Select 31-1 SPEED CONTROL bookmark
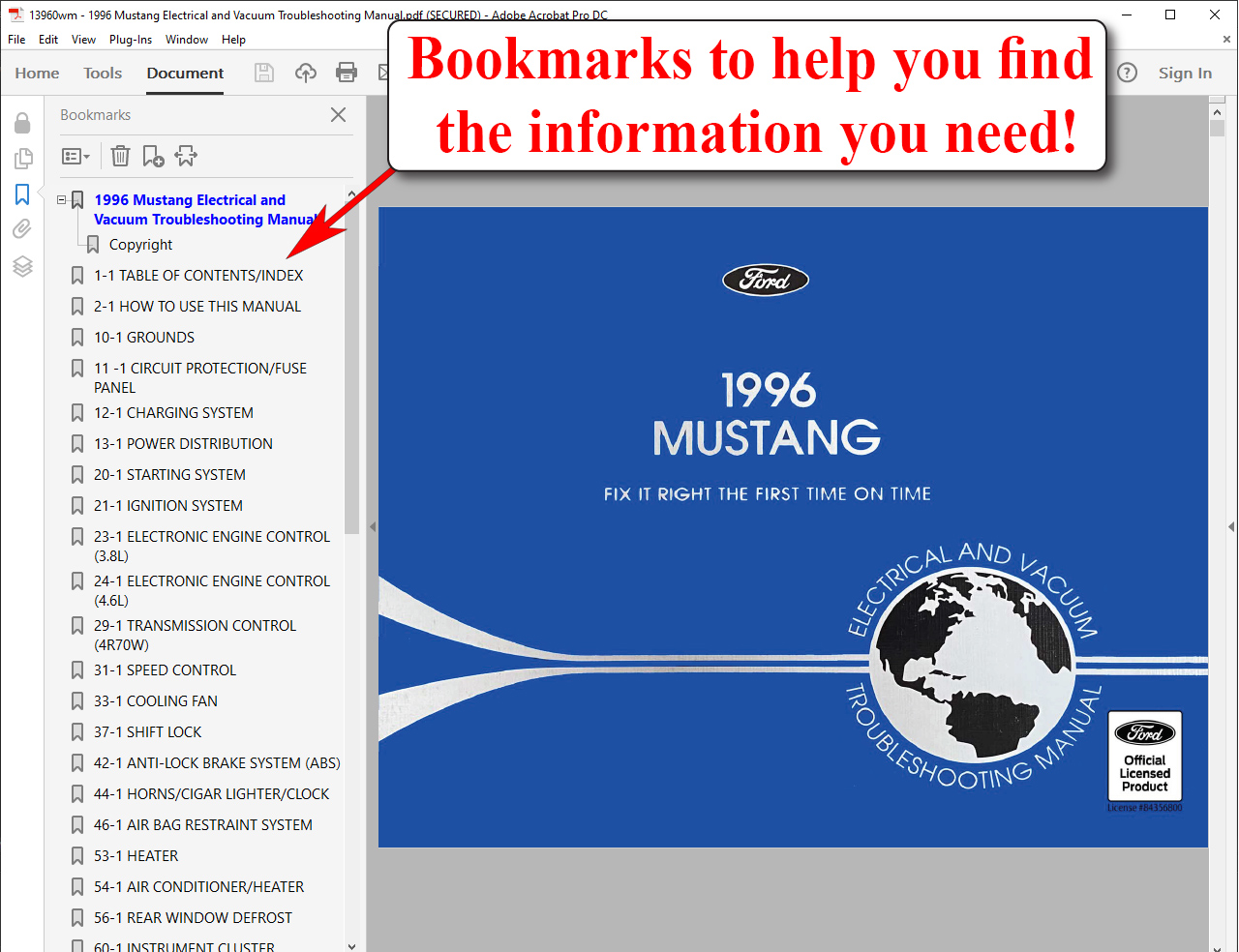The width and height of the screenshot is (1239, 952). pos(165,670)
